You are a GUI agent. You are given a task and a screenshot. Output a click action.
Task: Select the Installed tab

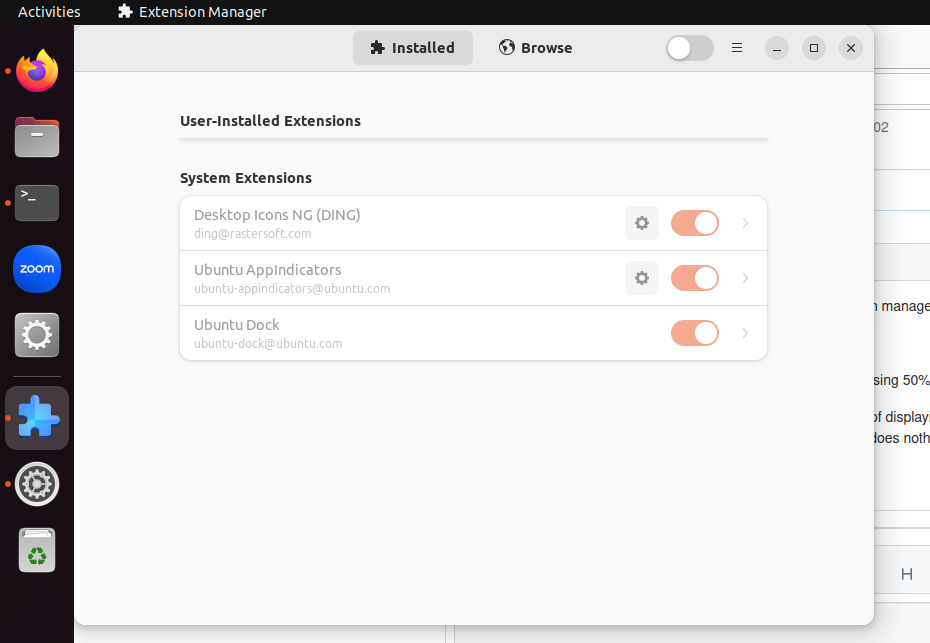coord(412,47)
